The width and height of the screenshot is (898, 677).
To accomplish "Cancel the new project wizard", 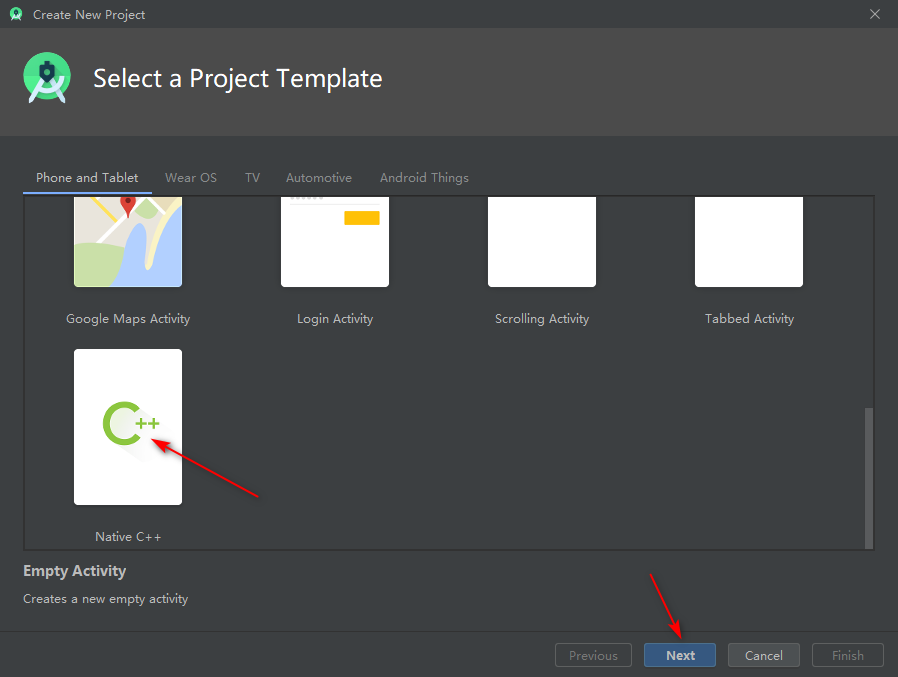I will pos(763,655).
